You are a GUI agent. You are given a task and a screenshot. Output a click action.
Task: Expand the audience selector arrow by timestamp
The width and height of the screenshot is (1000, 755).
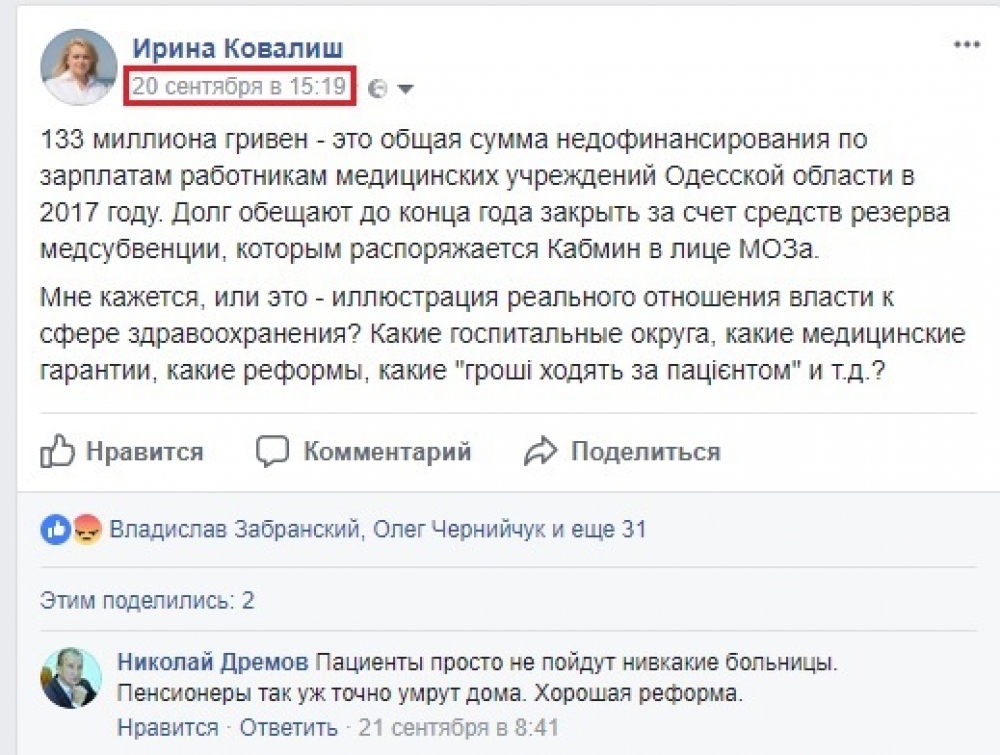point(405,89)
